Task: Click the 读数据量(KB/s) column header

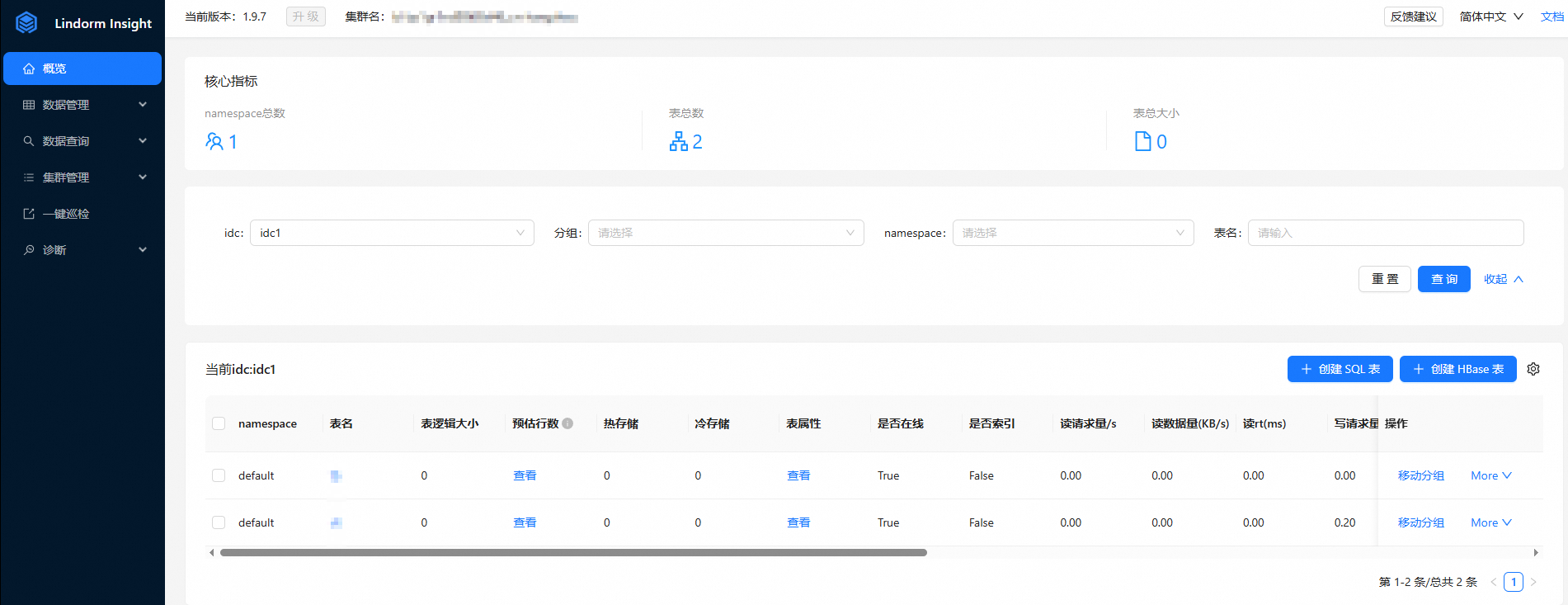Action: (1190, 423)
